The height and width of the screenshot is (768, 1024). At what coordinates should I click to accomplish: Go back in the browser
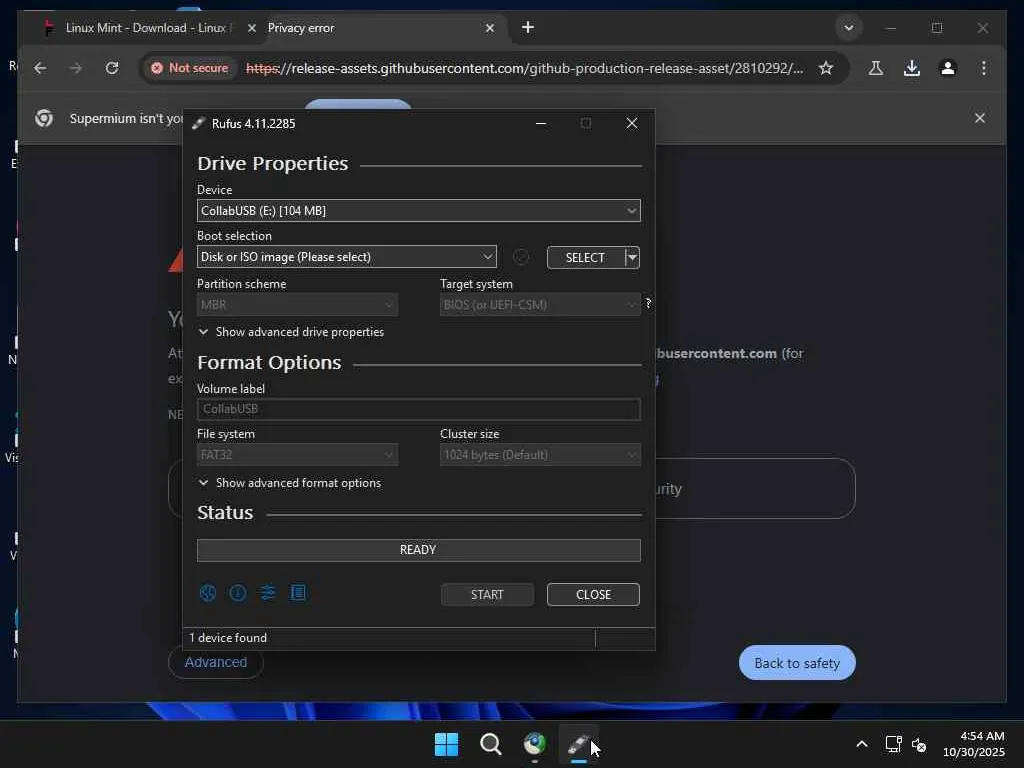click(x=40, y=68)
